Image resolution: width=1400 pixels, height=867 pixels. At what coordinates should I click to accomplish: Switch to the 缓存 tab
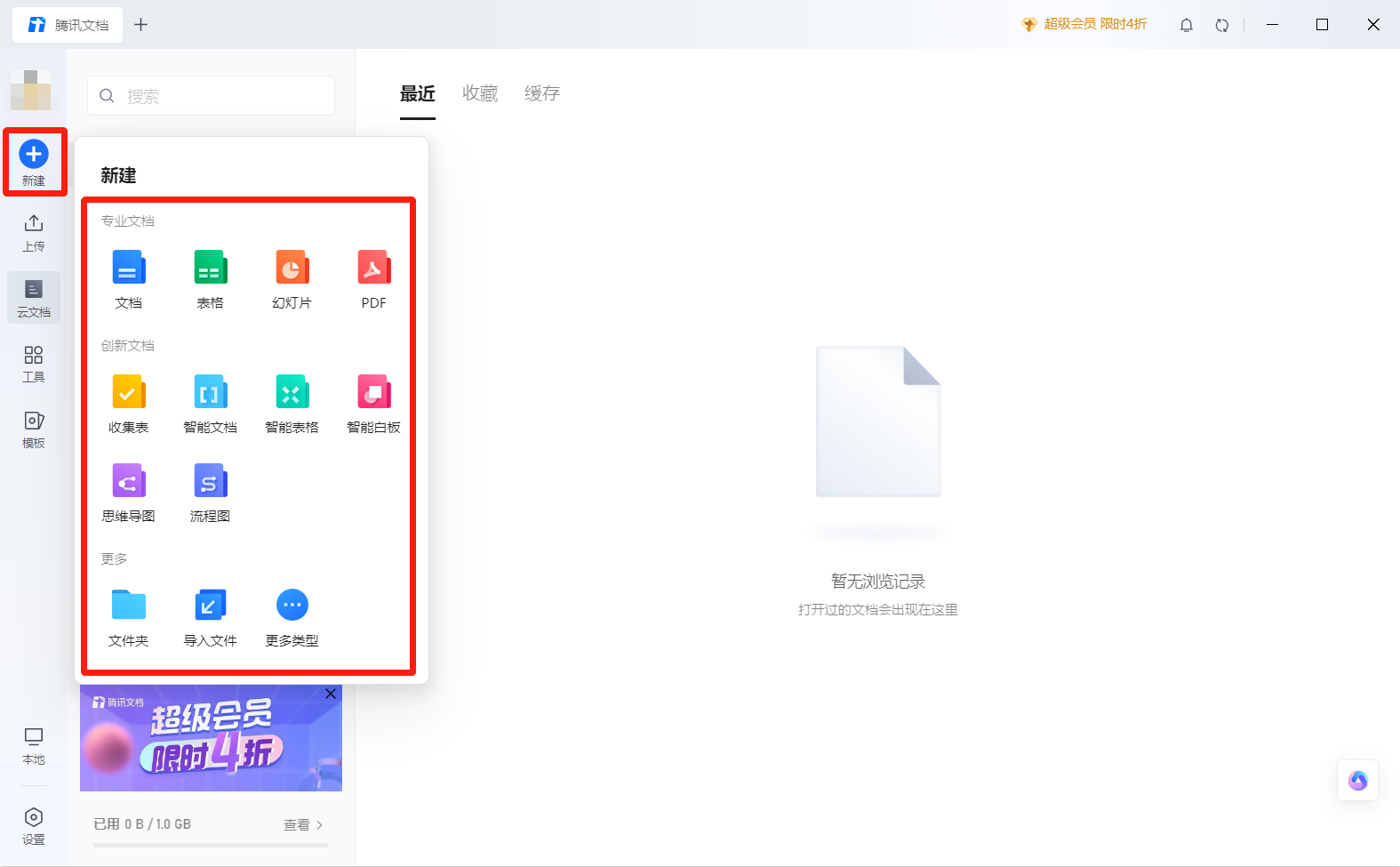542,93
